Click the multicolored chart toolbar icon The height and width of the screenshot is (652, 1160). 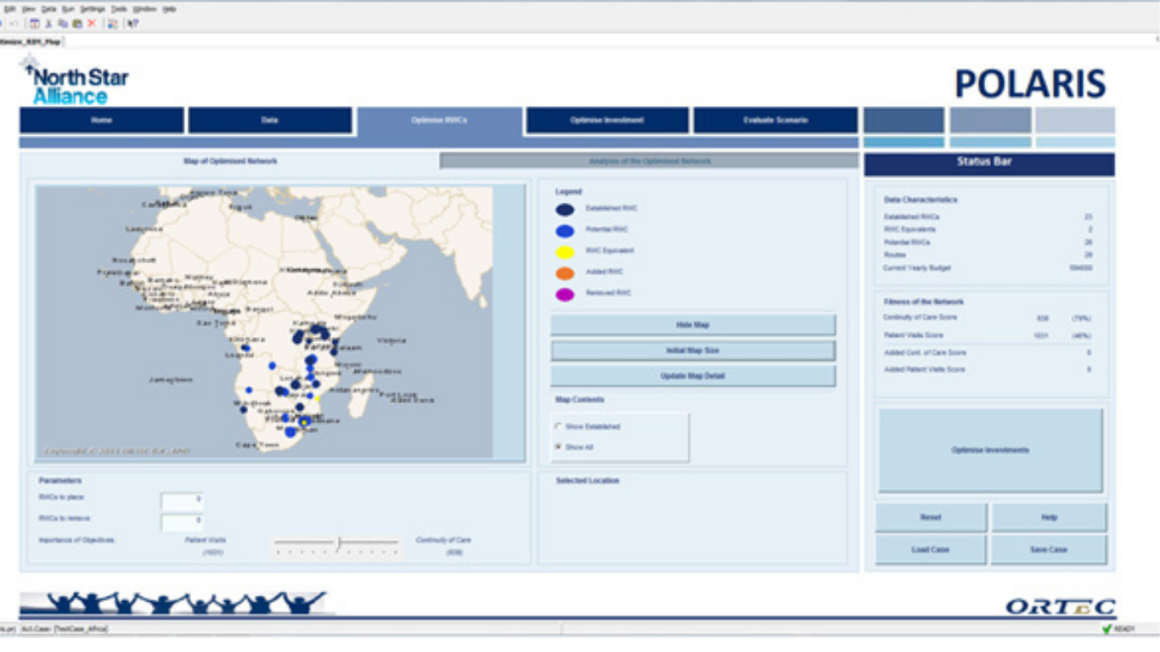point(112,24)
